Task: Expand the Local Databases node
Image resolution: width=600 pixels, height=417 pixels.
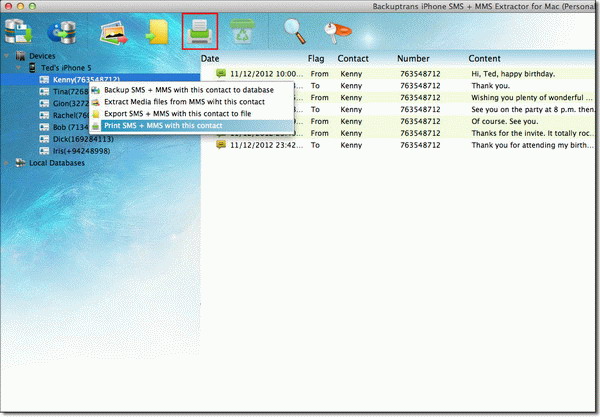Action: tap(7, 163)
